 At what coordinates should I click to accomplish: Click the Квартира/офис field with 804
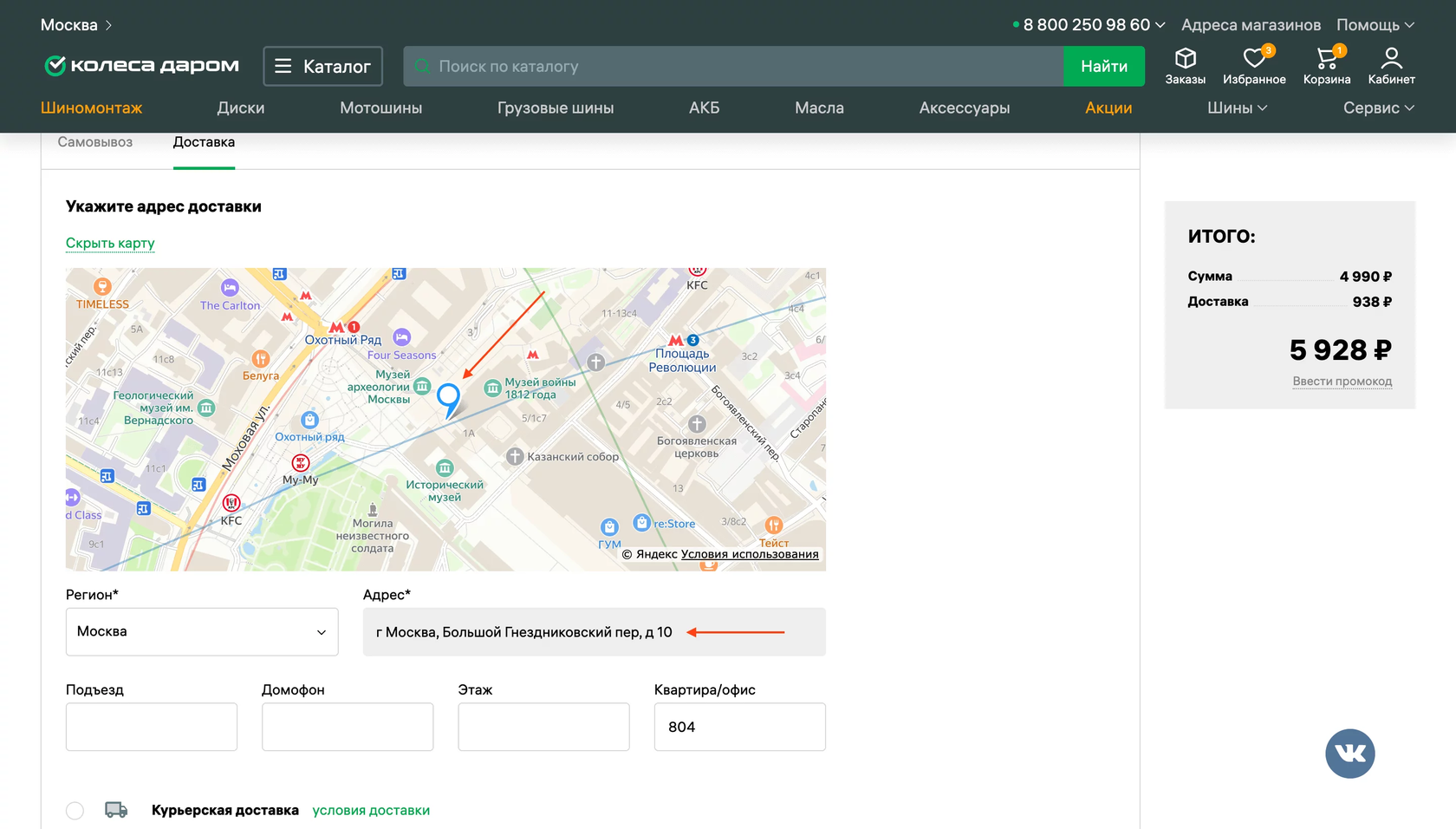740,727
